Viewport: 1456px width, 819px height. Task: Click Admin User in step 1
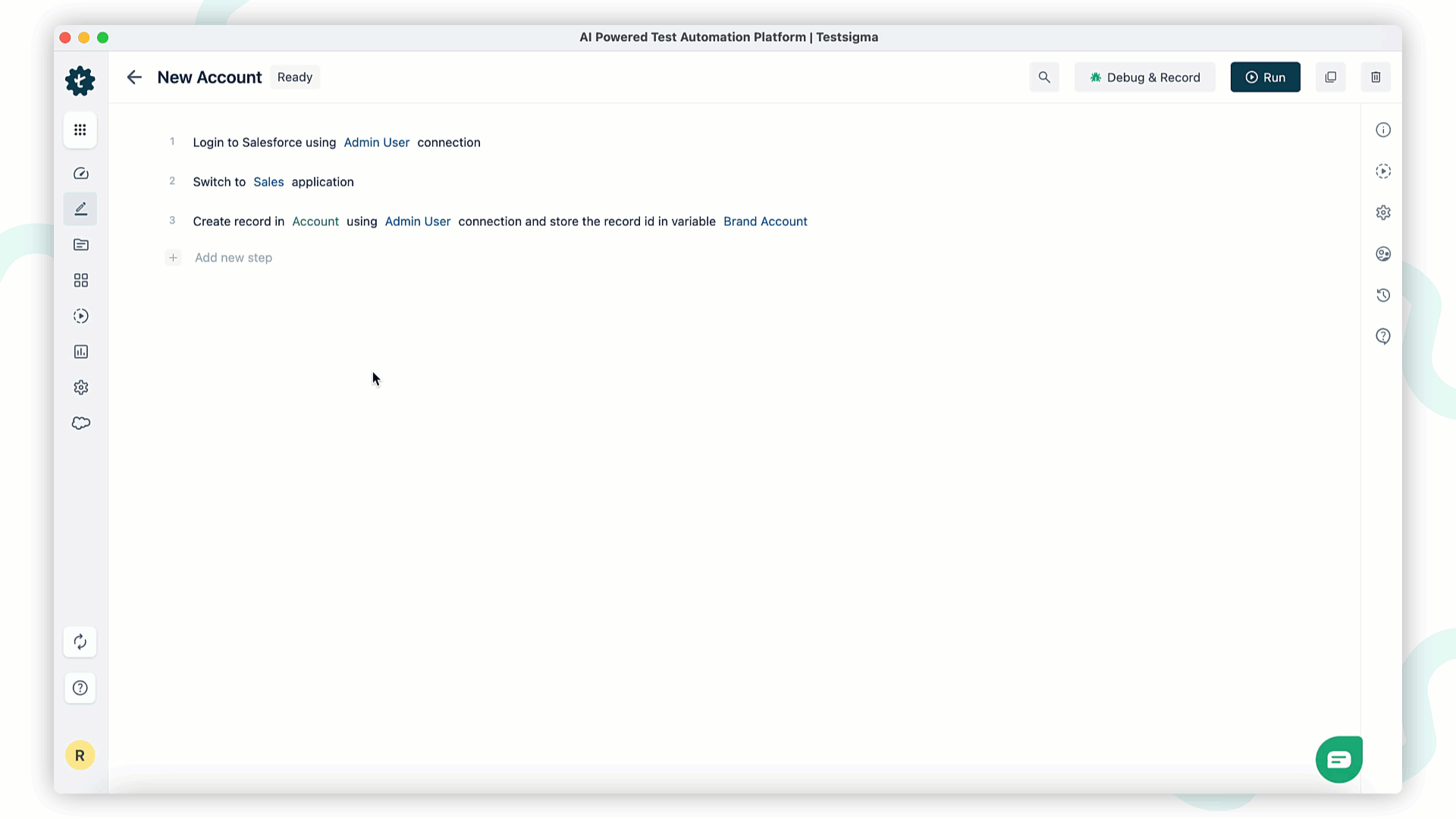pyautogui.click(x=377, y=143)
